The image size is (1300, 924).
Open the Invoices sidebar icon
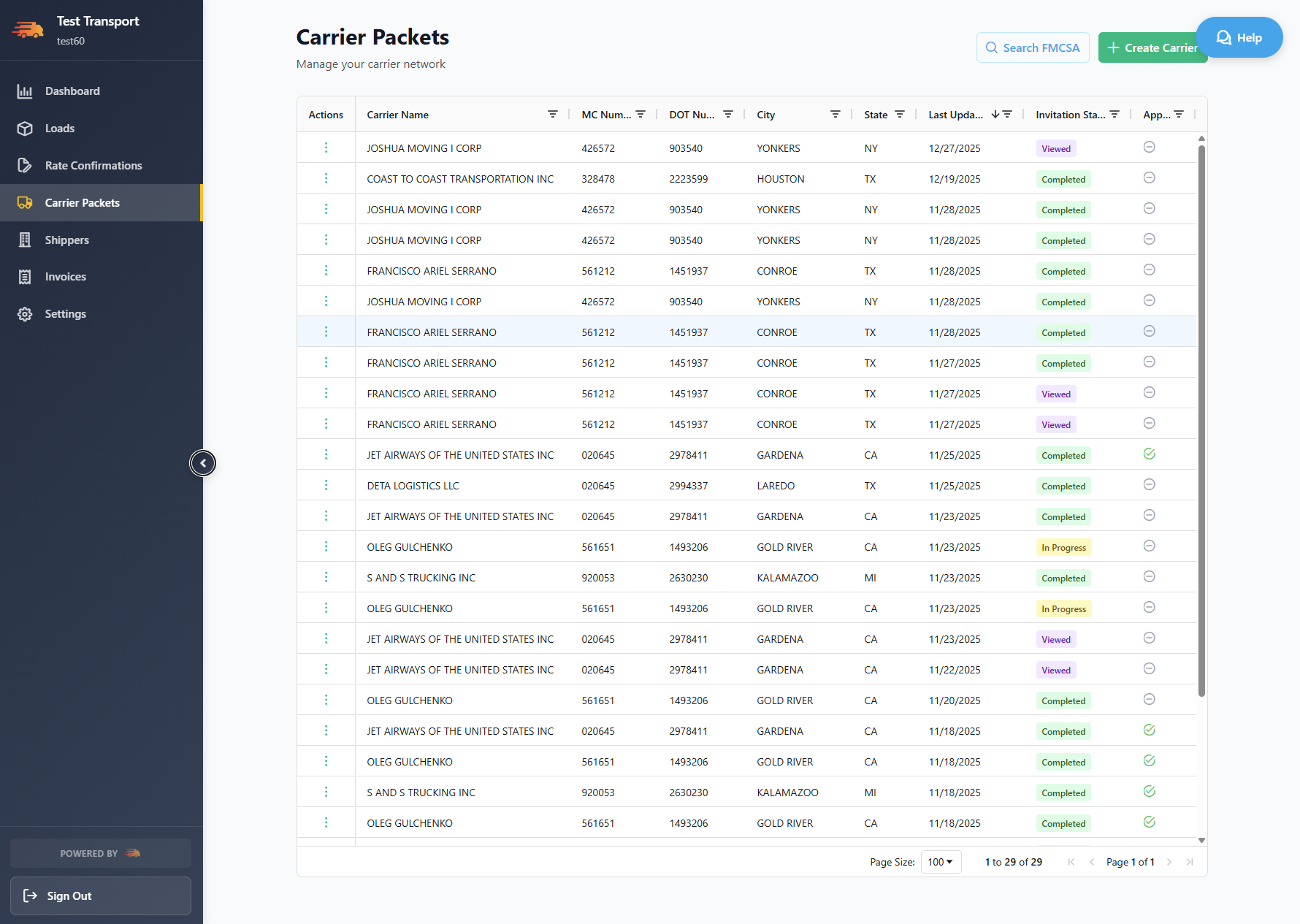point(25,276)
